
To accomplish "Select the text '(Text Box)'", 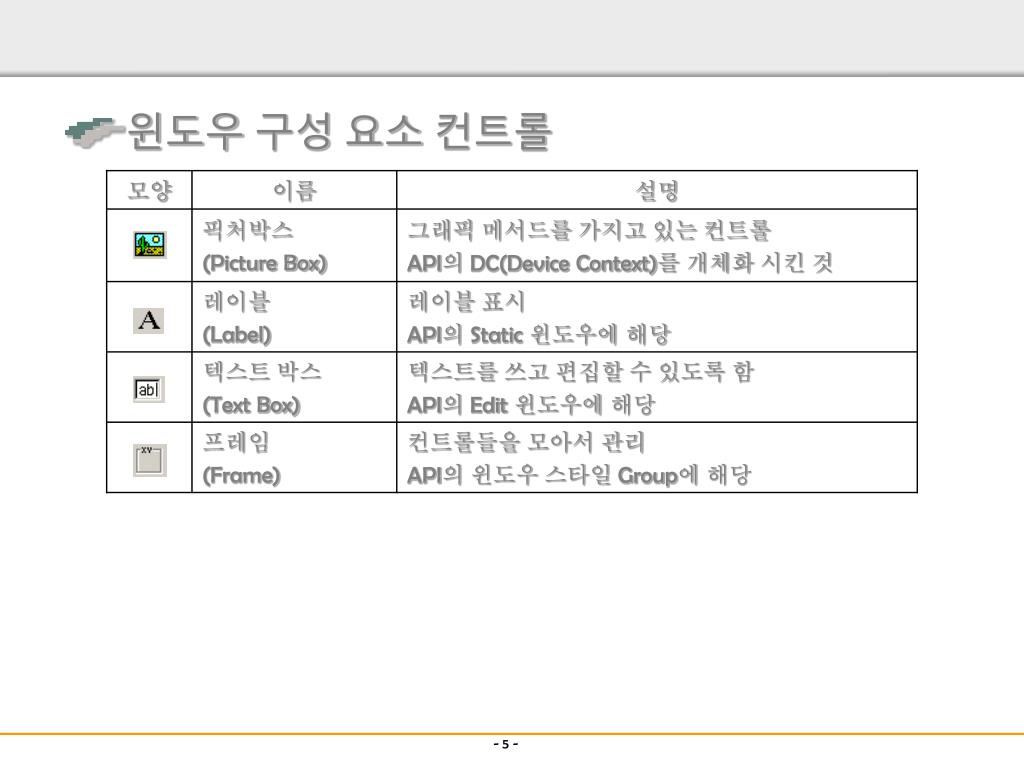I will pyautogui.click(x=251, y=405).
